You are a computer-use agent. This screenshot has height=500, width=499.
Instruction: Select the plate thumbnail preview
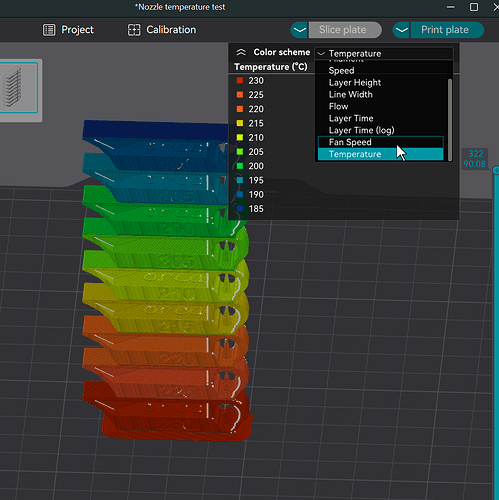tap(19, 88)
